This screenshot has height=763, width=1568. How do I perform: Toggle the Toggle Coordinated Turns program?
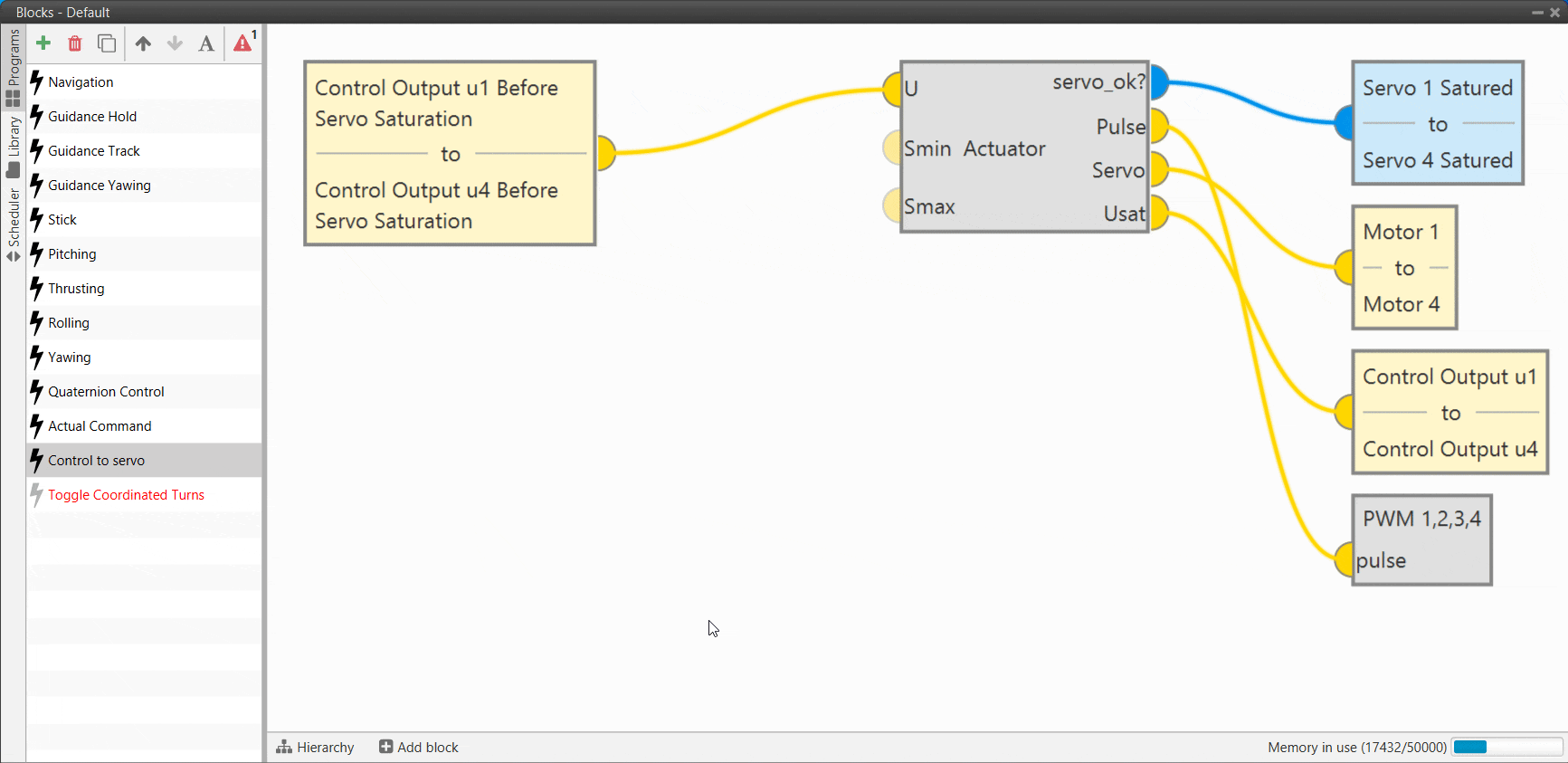[126, 495]
